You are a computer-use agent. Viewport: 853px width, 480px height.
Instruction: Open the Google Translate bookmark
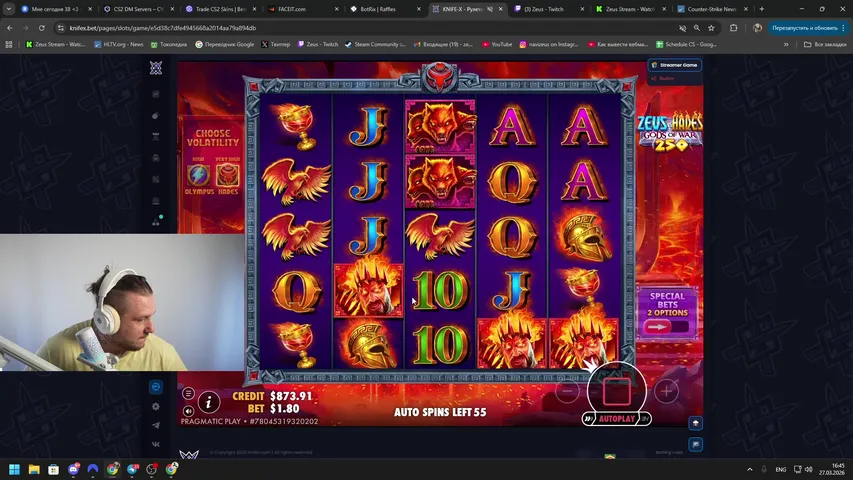click(225, 45)
